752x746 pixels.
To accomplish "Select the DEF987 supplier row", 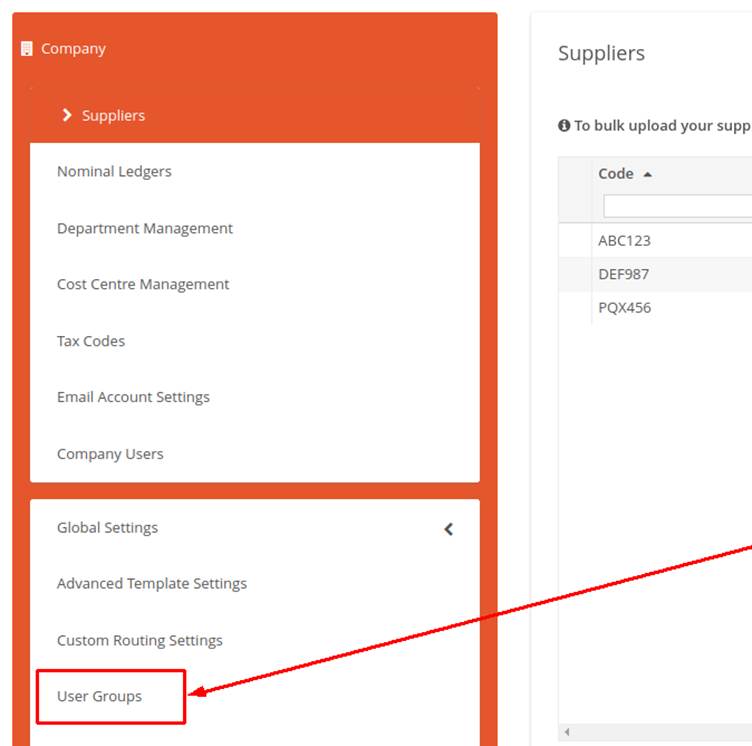I will [625, 274].
